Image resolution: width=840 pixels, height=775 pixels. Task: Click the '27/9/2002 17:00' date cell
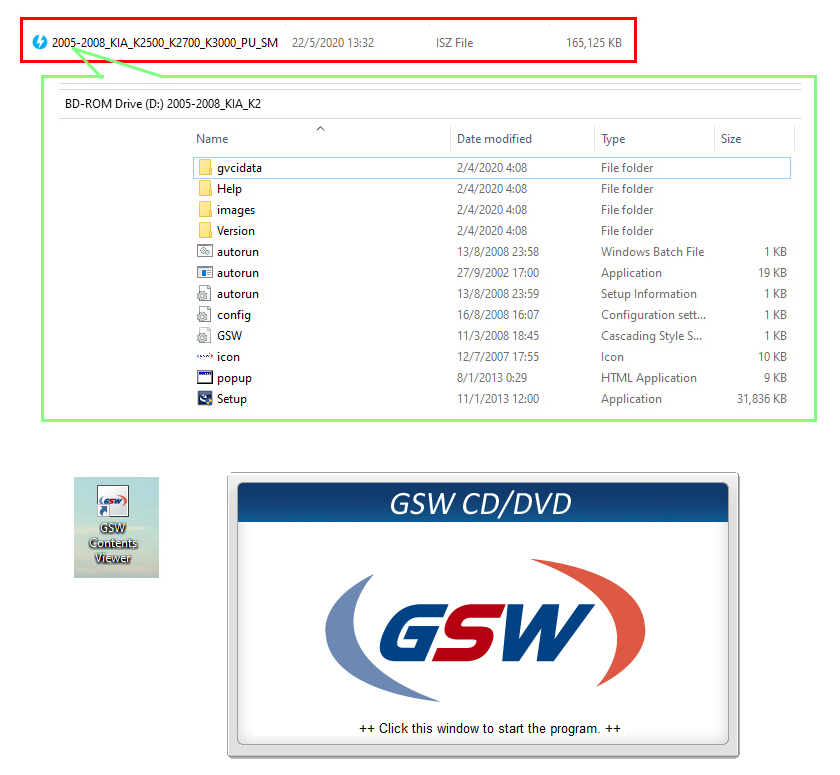click(498, 273)
